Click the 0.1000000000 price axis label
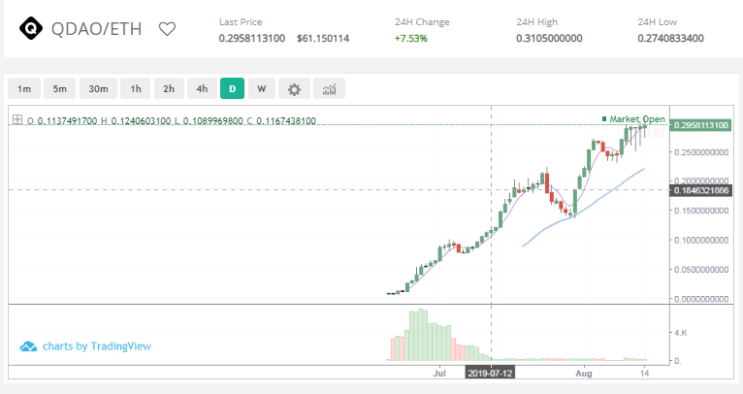743x394 pixels. coord(701,240)
